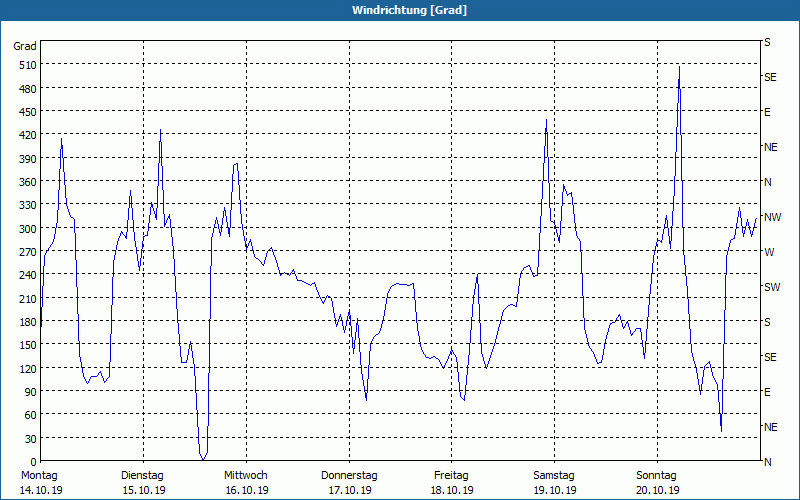800x500 pixels.
Task: Select the 180 value on the y-axis
Action: pyautogui.click(x=28, y=322)
